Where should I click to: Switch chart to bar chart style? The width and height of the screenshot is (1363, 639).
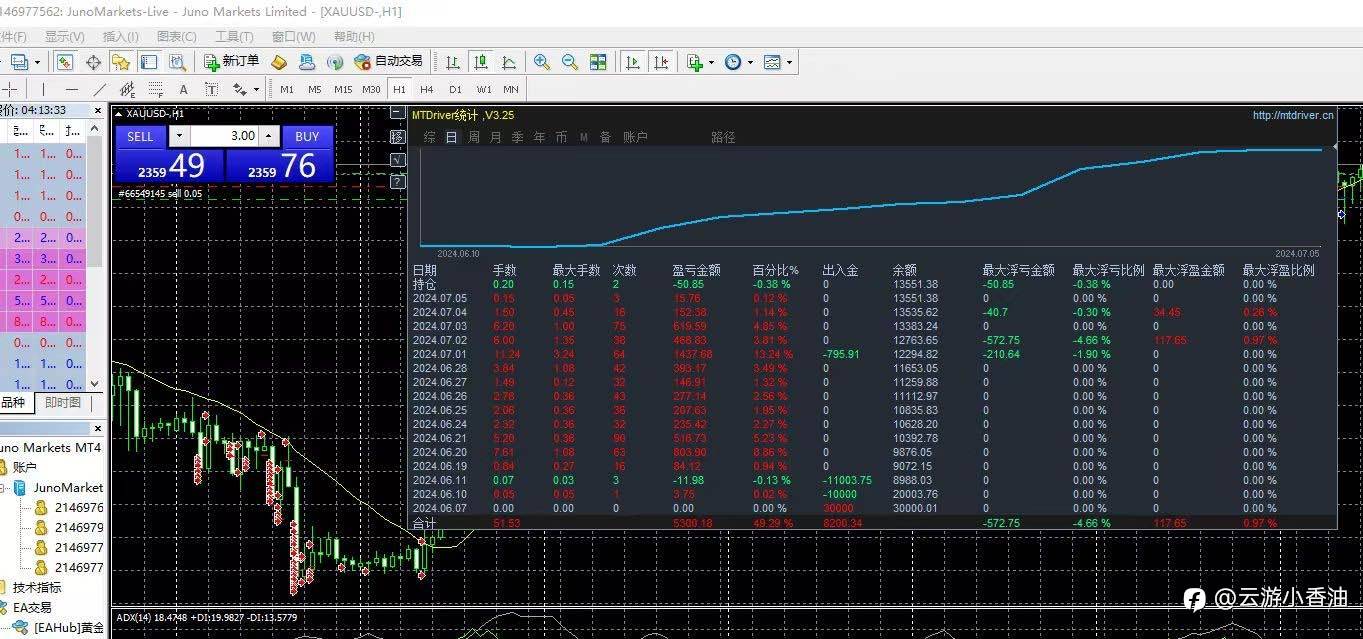point(453,62)
